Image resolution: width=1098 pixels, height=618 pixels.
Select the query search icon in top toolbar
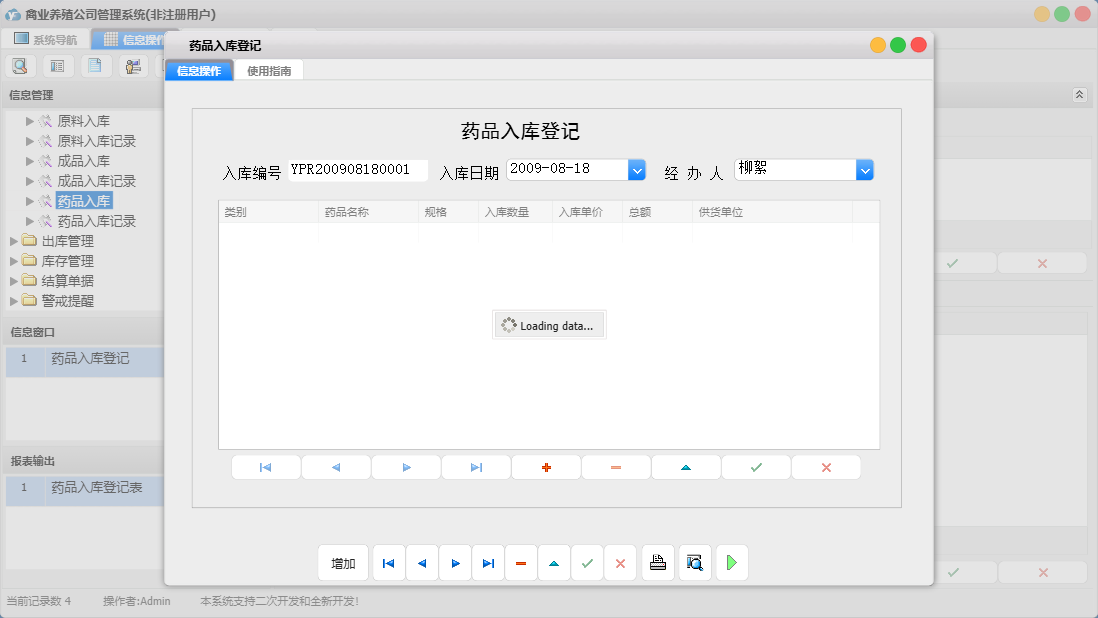tap(20, 65)
